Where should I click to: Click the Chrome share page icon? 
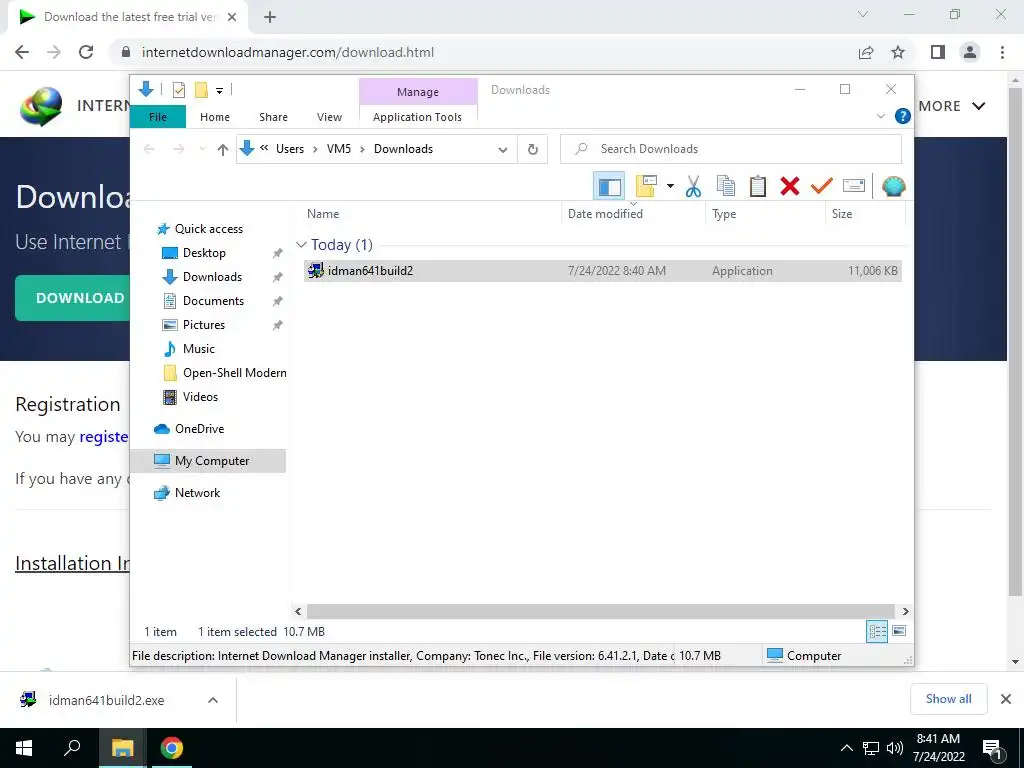click(866, 52)
